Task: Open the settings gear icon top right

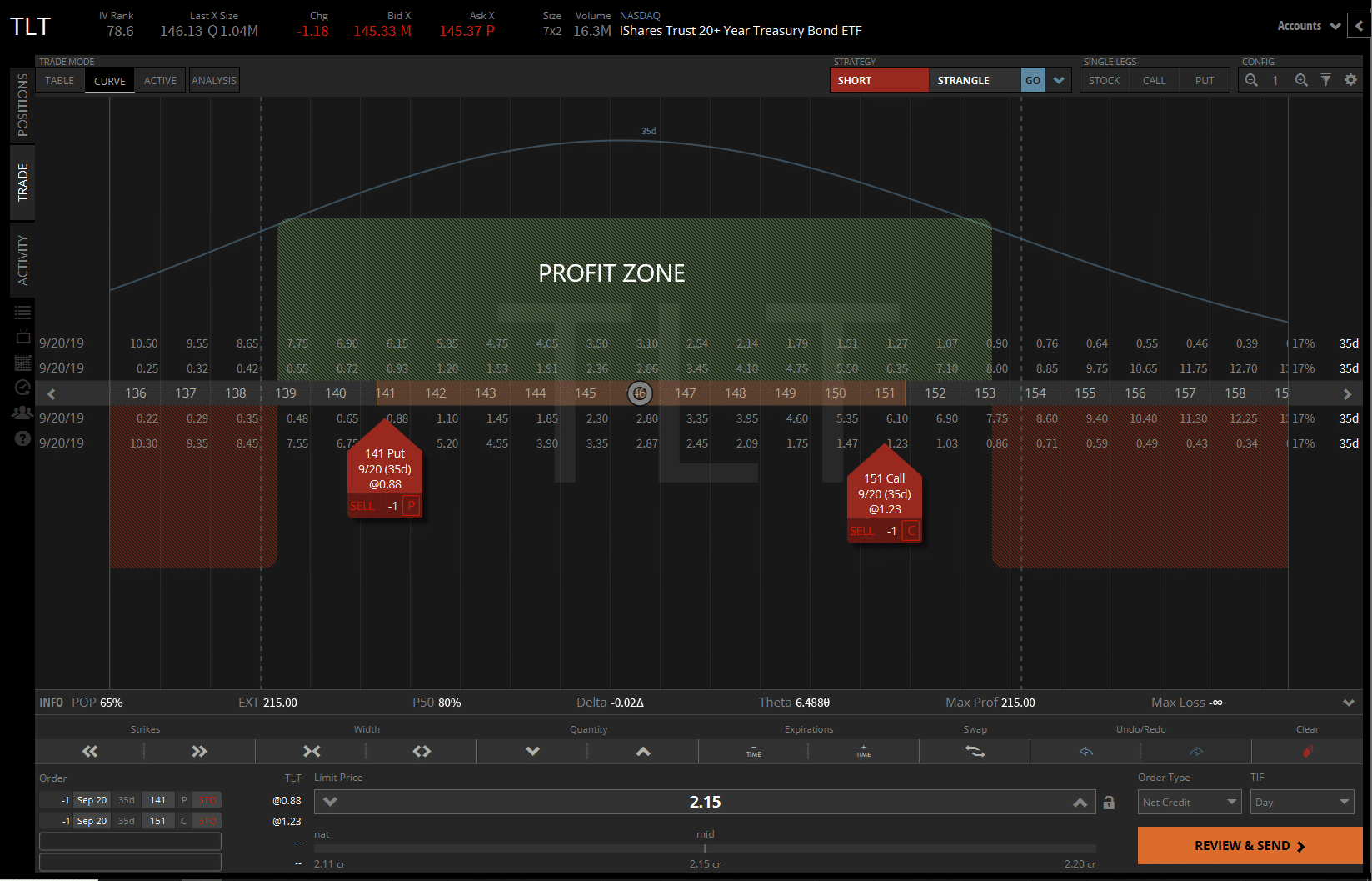Action: tap(1351, 79)
